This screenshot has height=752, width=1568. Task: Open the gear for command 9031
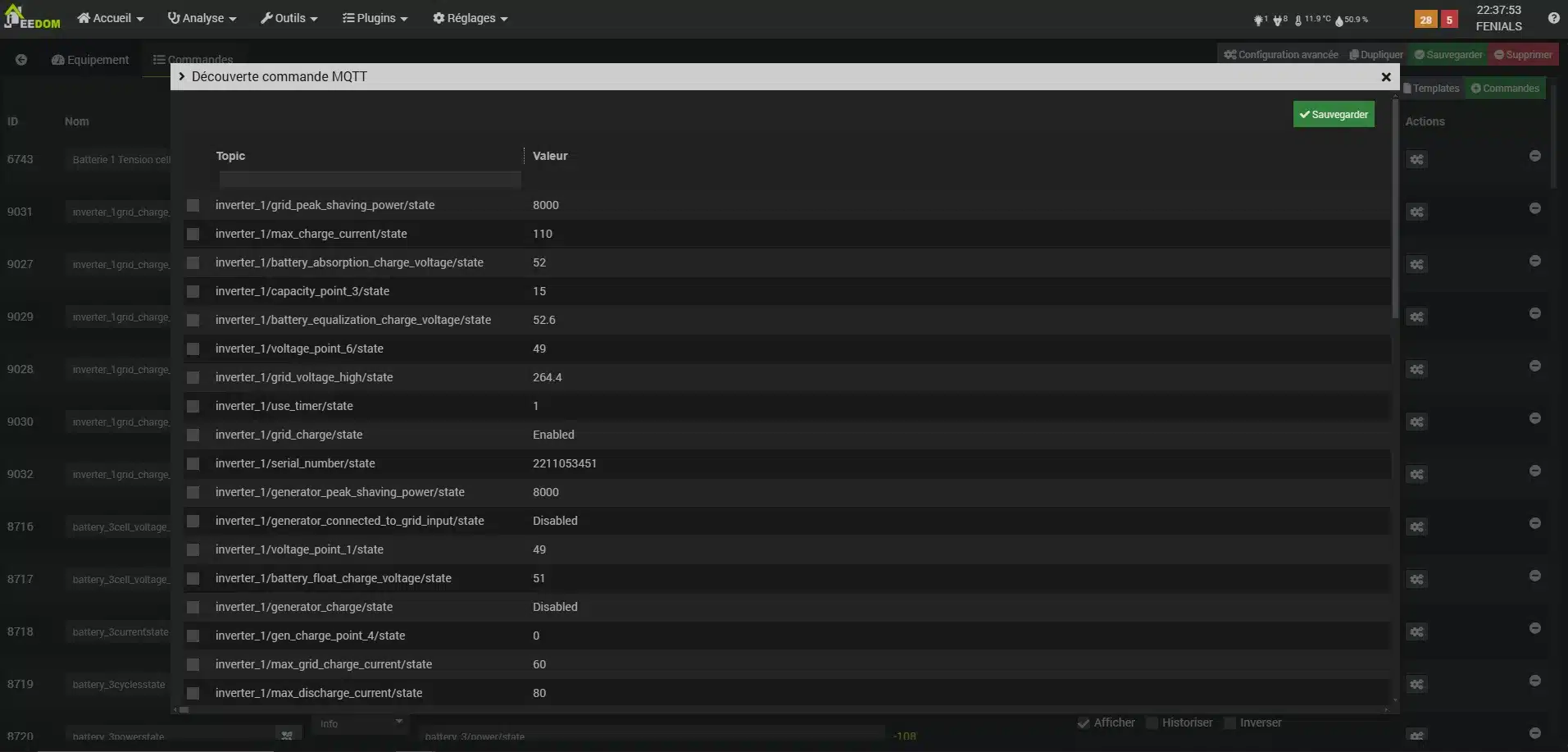(1416, 212)
